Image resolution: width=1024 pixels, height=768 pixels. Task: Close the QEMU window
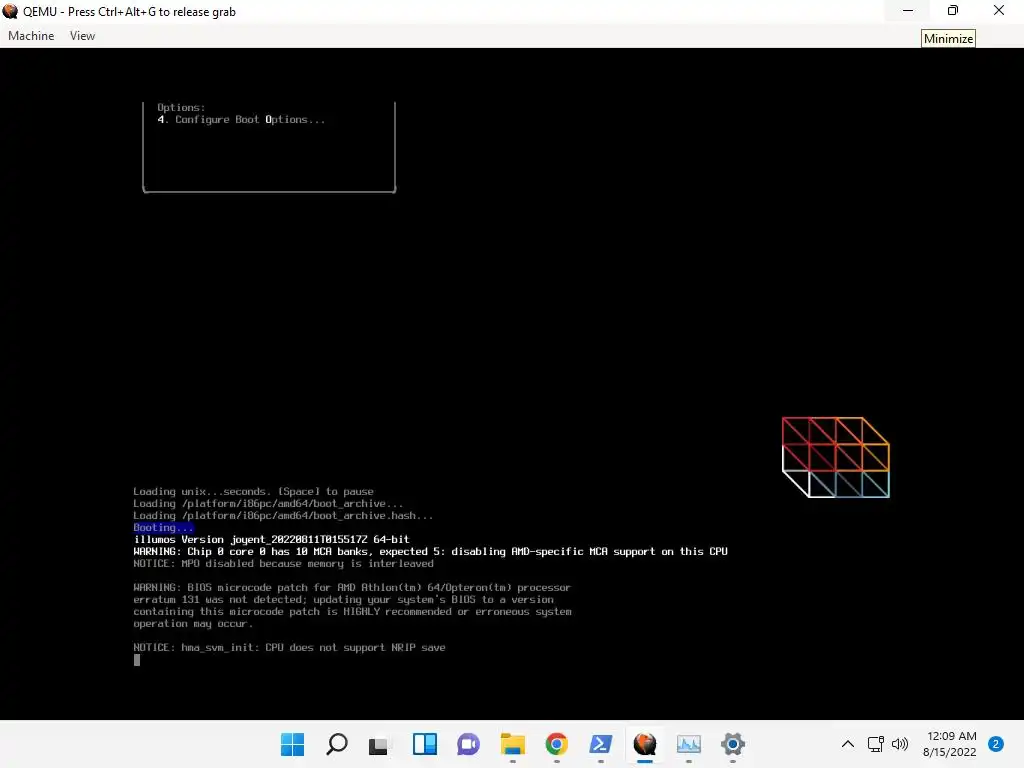(x=999, y=10)
